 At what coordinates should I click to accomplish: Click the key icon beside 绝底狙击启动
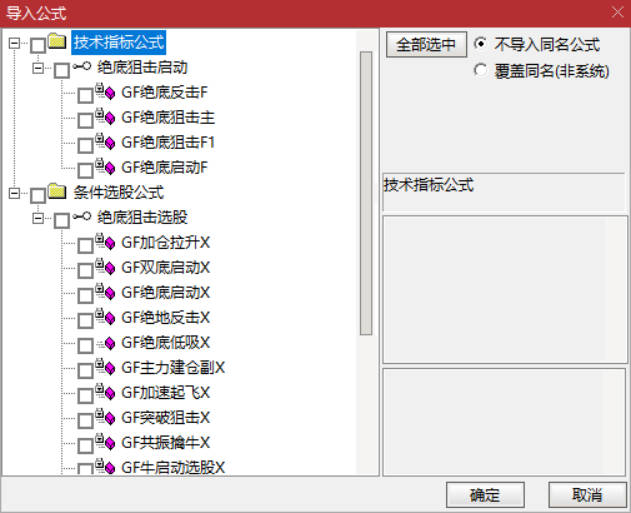[x=82, y=66]
